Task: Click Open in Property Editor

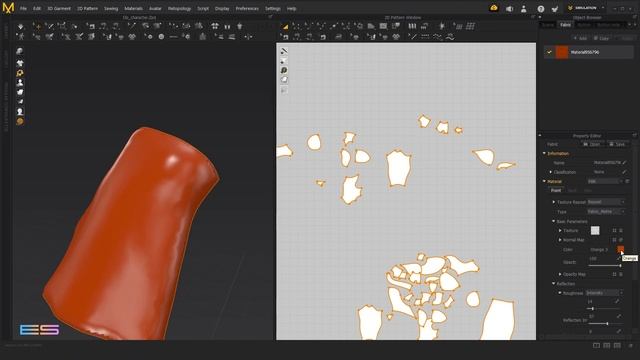Action: (591, 144)
